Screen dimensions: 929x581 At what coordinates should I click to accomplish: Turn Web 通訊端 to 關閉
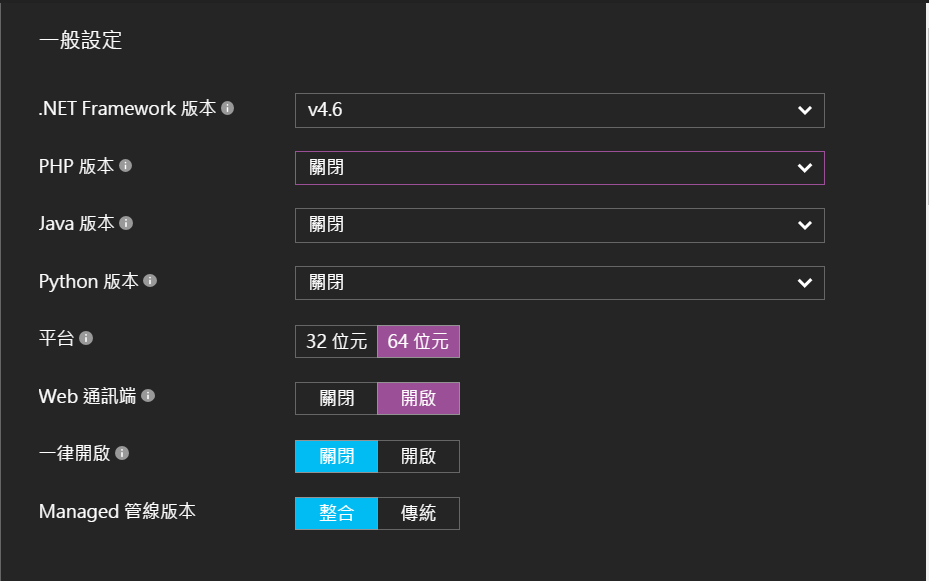(x=336, y=398)
